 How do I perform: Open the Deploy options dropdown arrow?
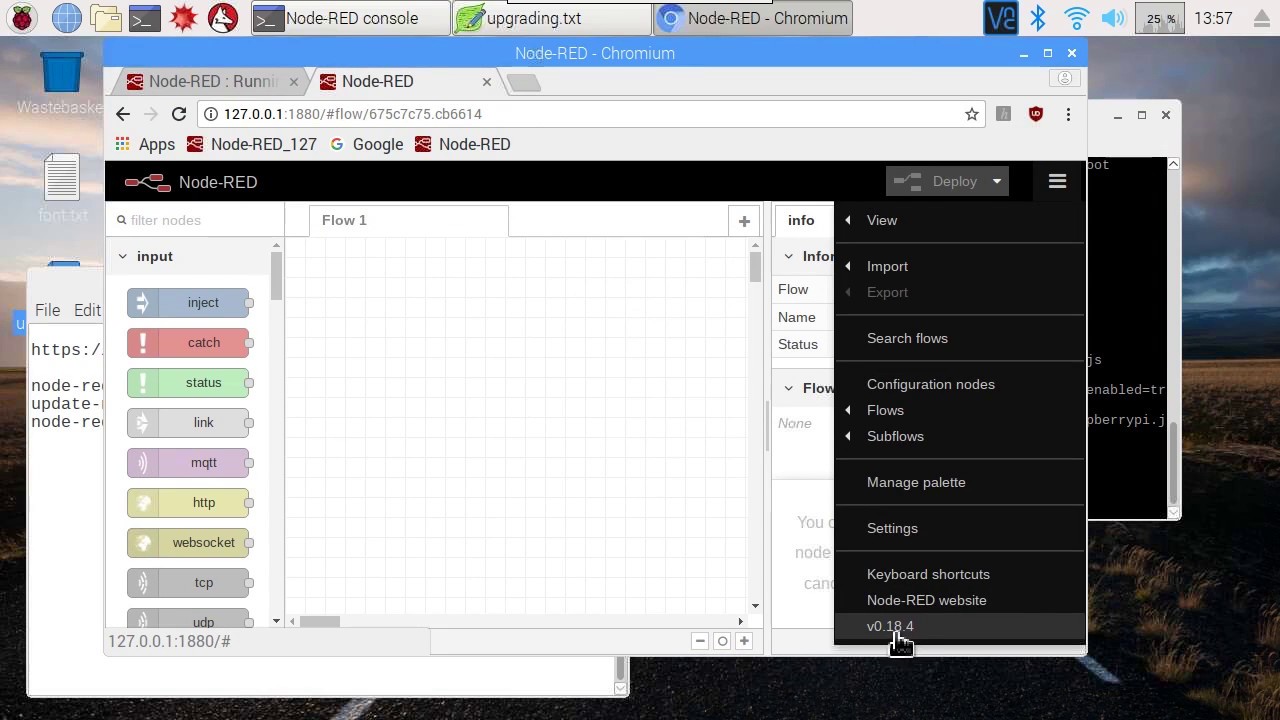[x=997, y=181]
